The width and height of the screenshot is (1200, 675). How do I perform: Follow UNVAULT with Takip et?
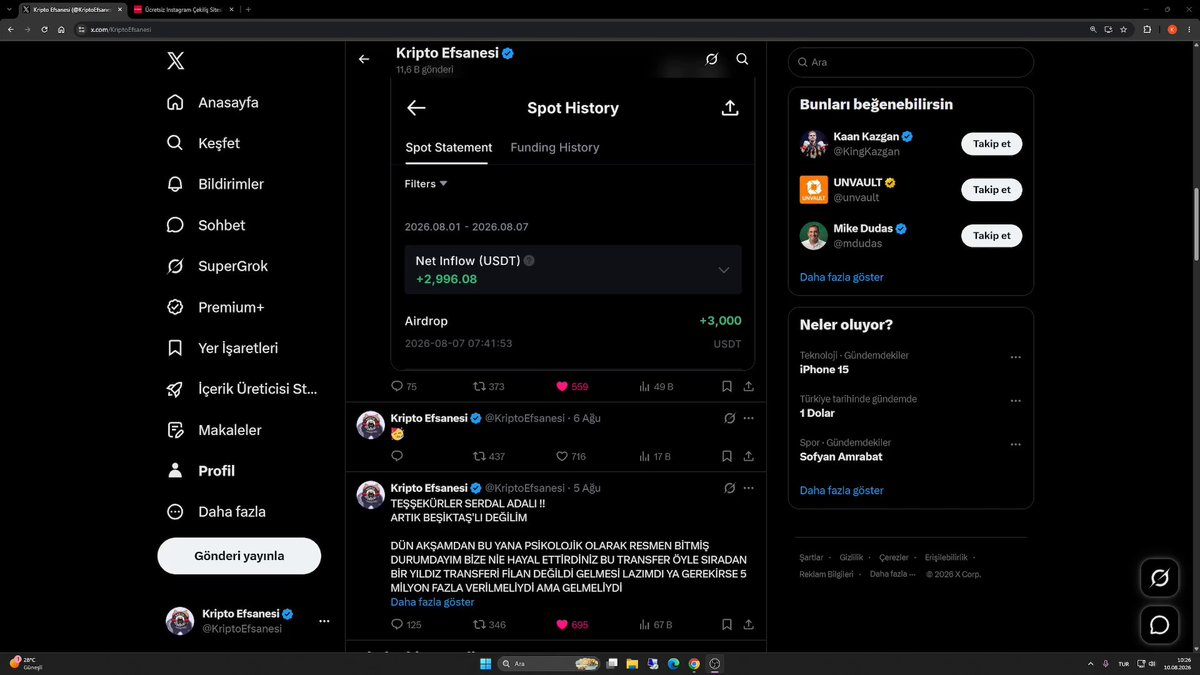pyautogui.click(x=992, y=190)
